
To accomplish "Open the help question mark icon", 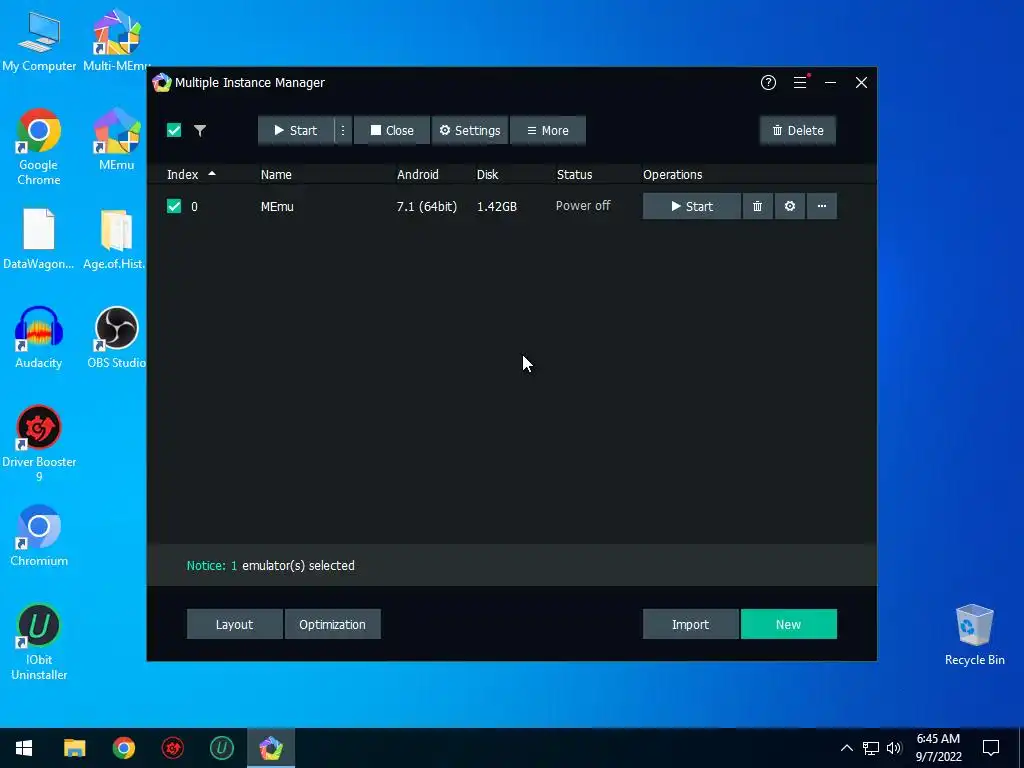I will (768, 82).
